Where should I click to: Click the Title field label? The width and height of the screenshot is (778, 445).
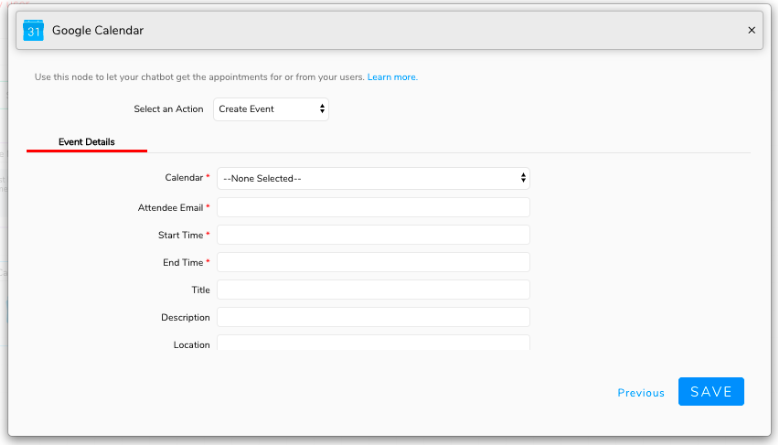coord(201,290)
